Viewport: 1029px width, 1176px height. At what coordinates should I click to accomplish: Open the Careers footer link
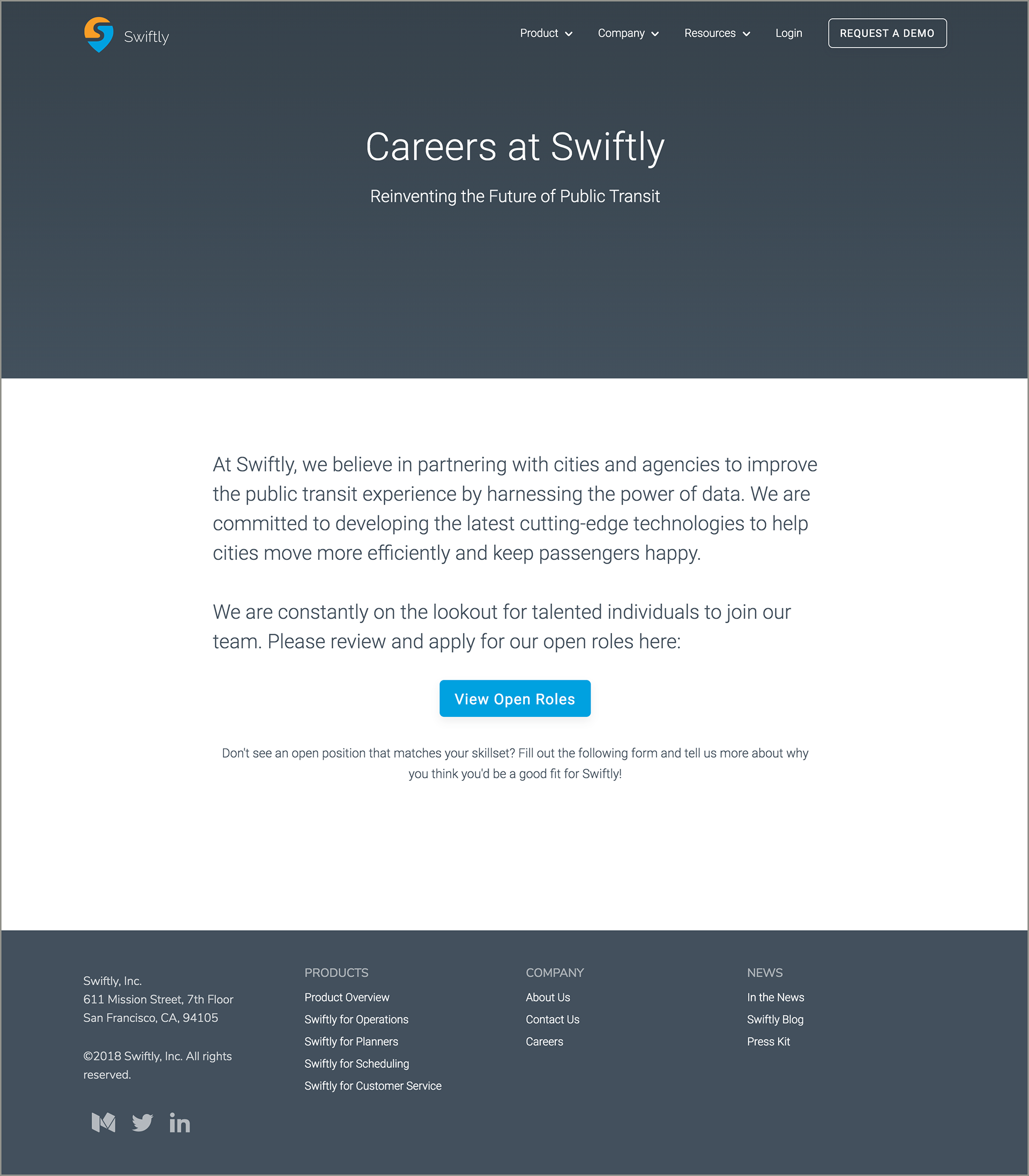click(x=545, y=1042)
